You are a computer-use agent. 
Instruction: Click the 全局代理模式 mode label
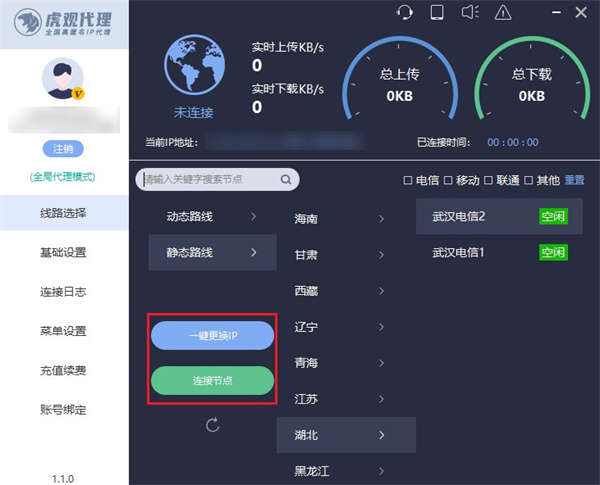click(x=62, y=176)
